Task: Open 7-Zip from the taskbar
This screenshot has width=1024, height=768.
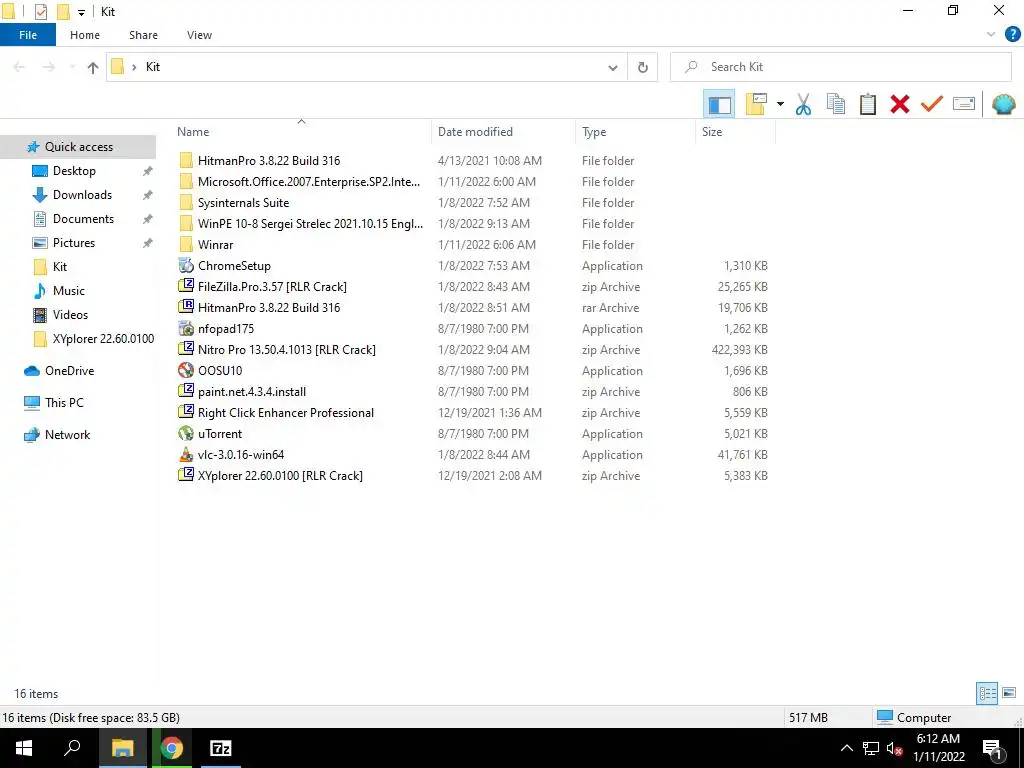Action: (221, 748)
